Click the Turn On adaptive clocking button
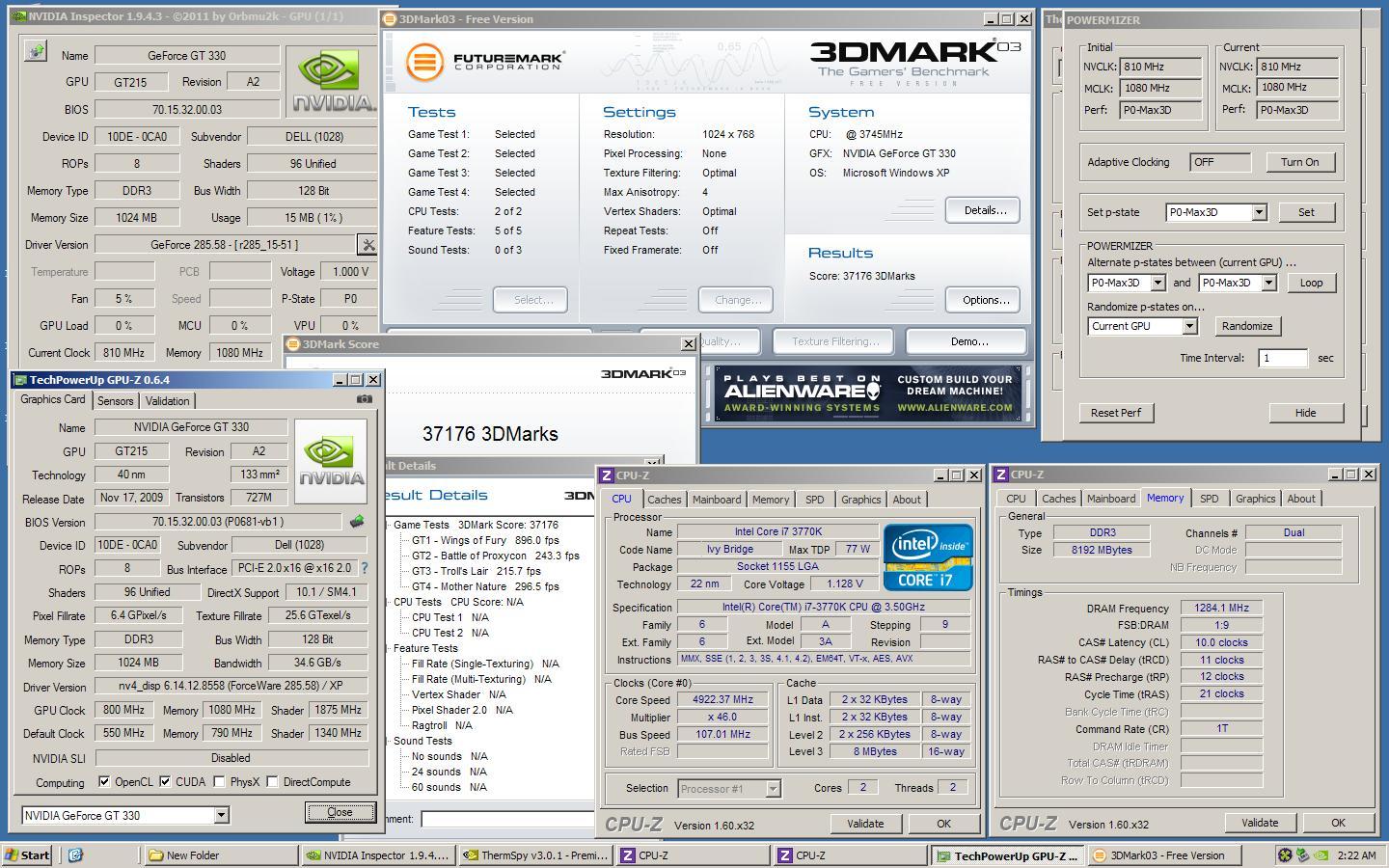The image size is (1389, 868). point(1299,162)
